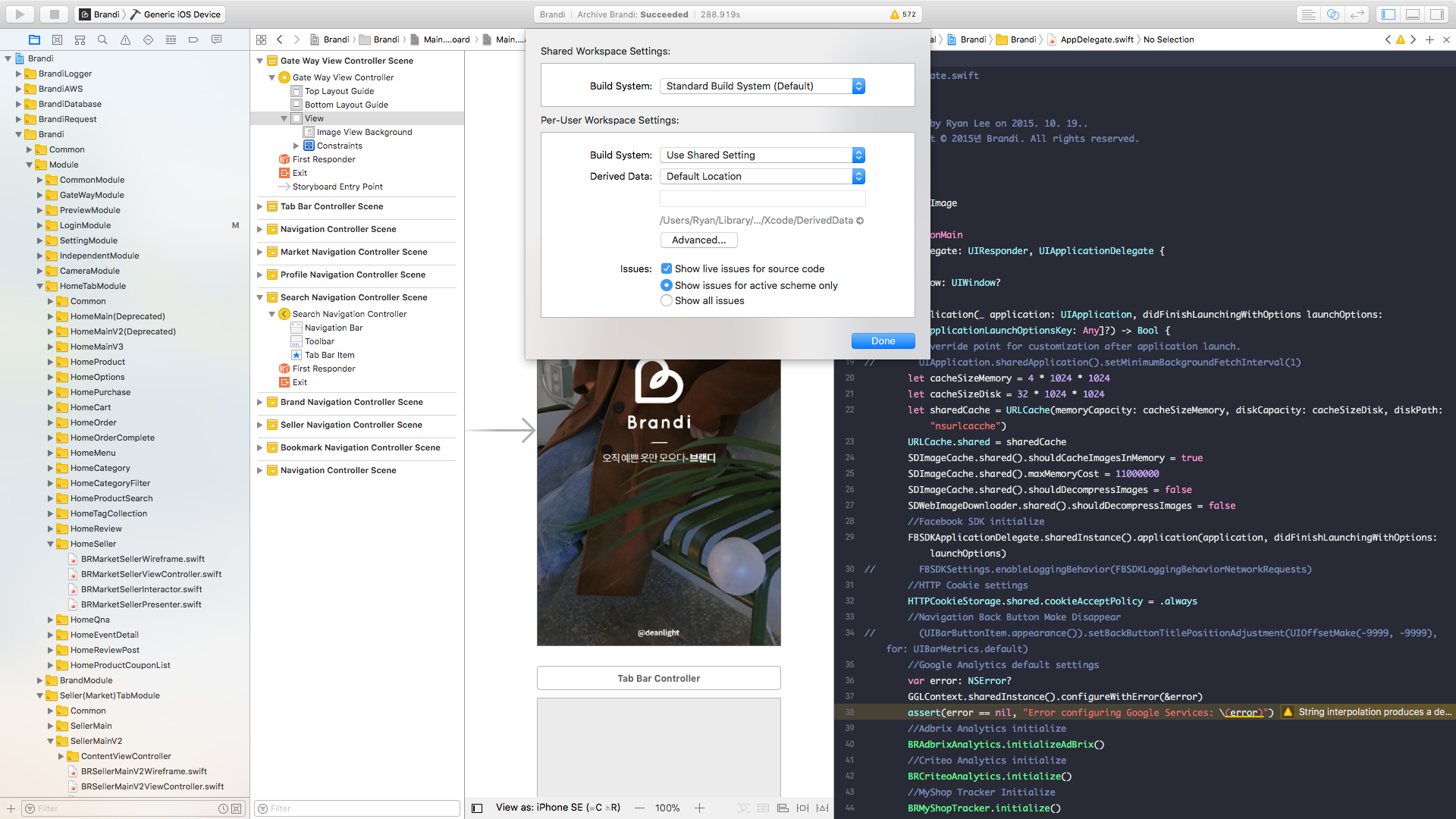Expand the Tab Bar Controller Scene
Viewport: 1456px width, 819px height.
point(260,206)
